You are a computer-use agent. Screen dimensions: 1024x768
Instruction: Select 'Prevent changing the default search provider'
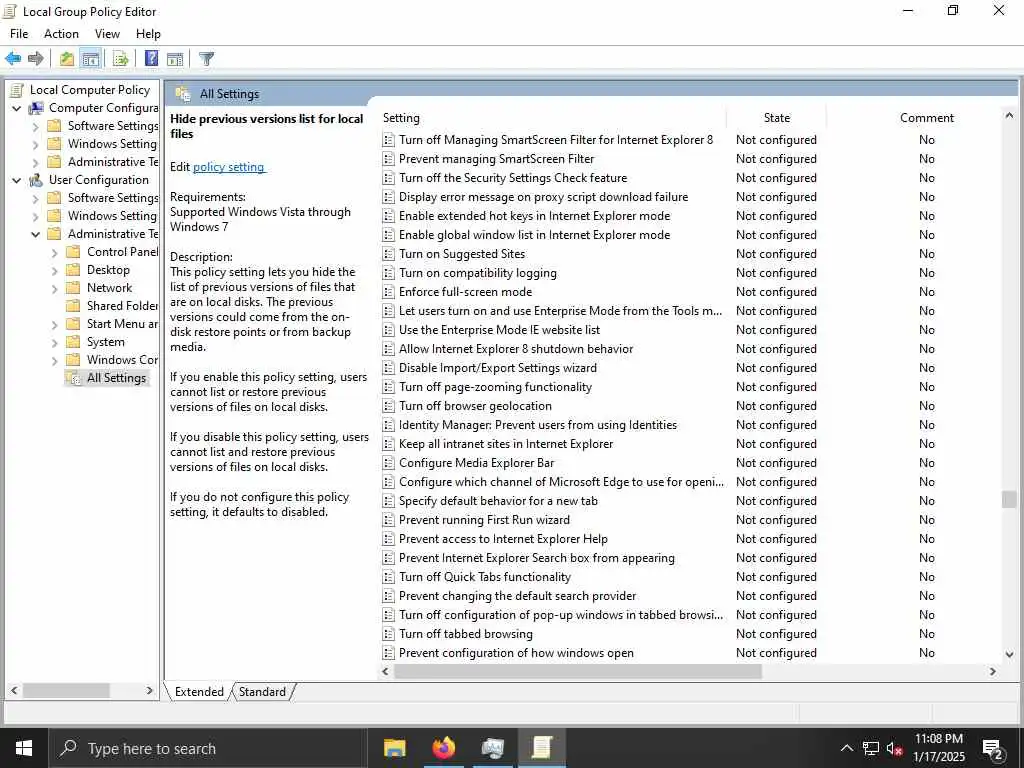[x=518, y=596]
